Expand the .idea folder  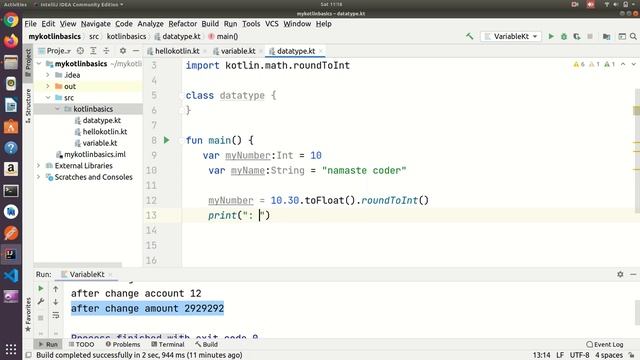[x=48, y=75]
